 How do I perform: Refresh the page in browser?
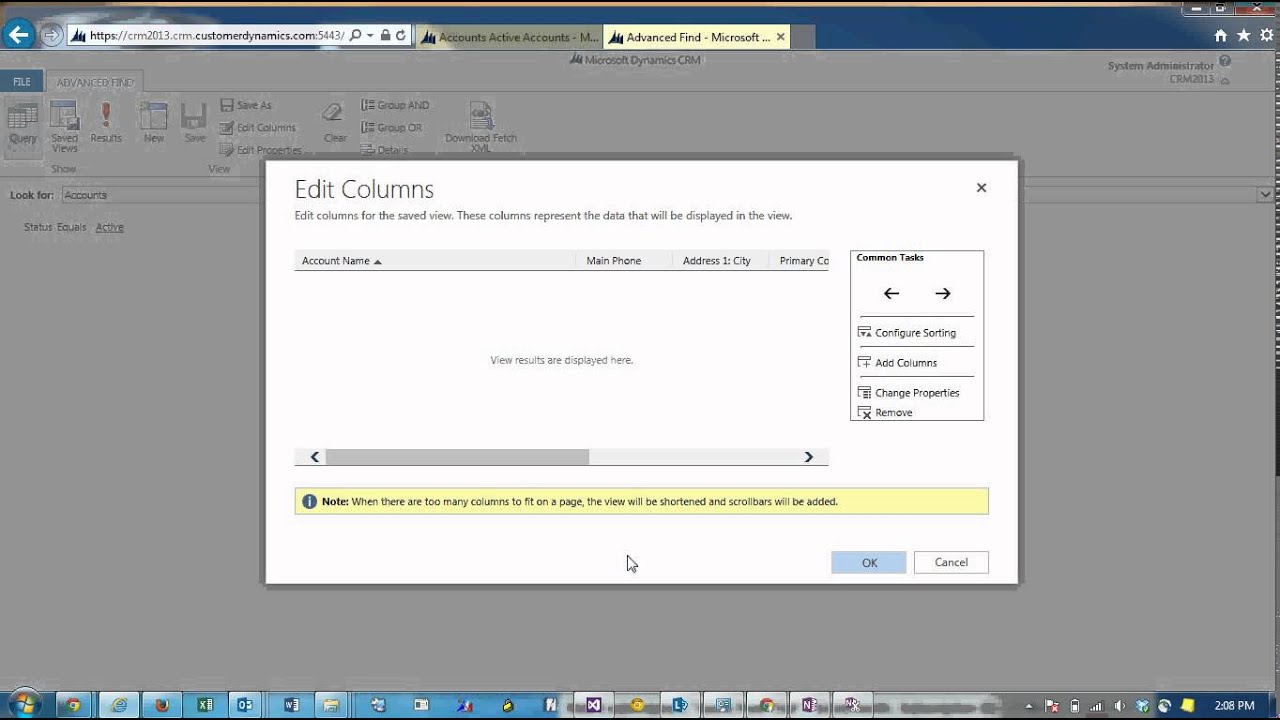point(401,35)
